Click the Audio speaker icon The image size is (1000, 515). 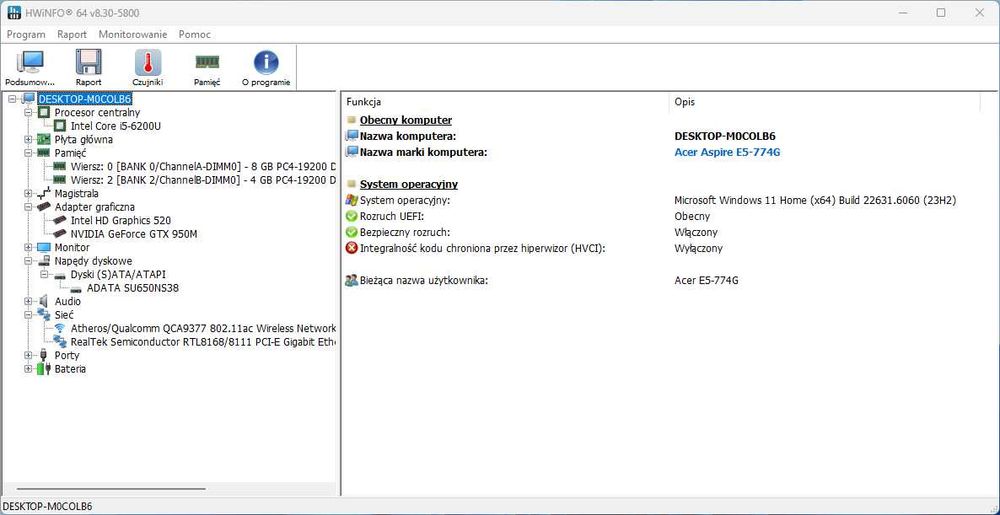tap(43, 301)
